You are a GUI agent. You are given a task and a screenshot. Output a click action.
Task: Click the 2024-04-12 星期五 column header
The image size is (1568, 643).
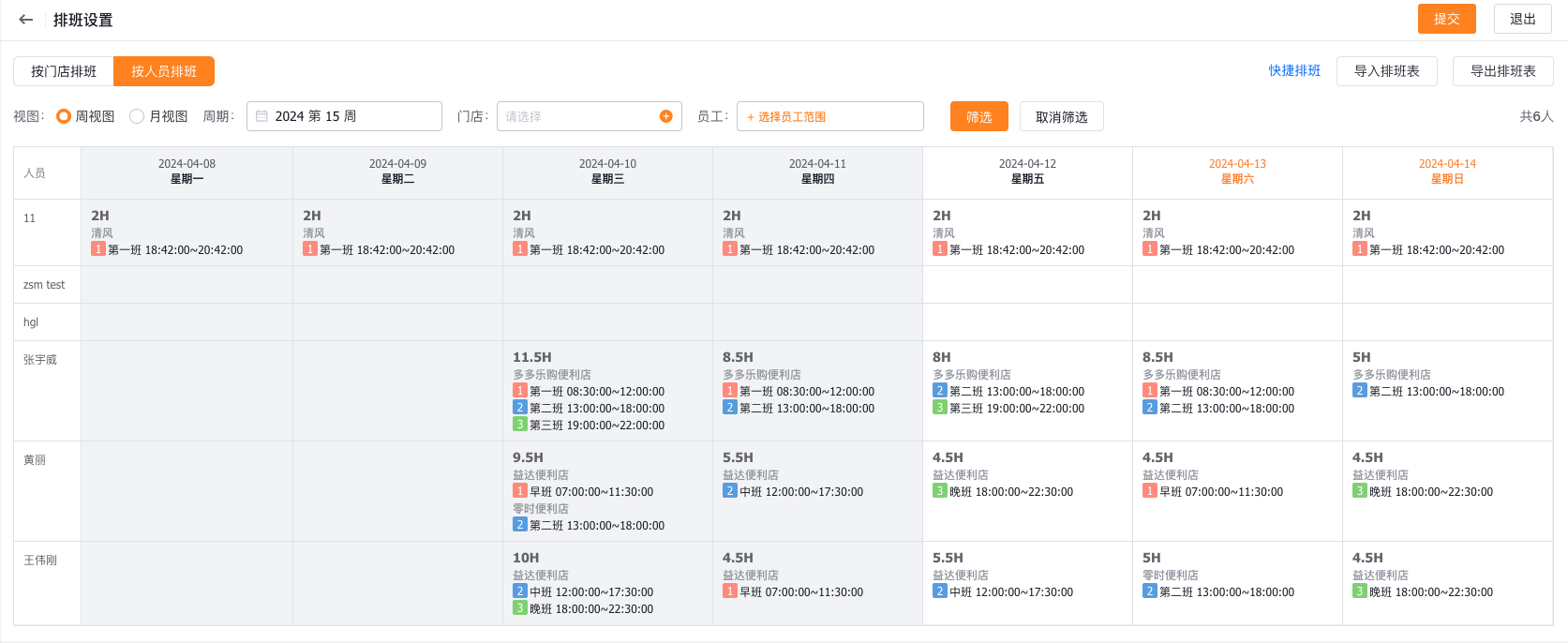point(1027,172)
